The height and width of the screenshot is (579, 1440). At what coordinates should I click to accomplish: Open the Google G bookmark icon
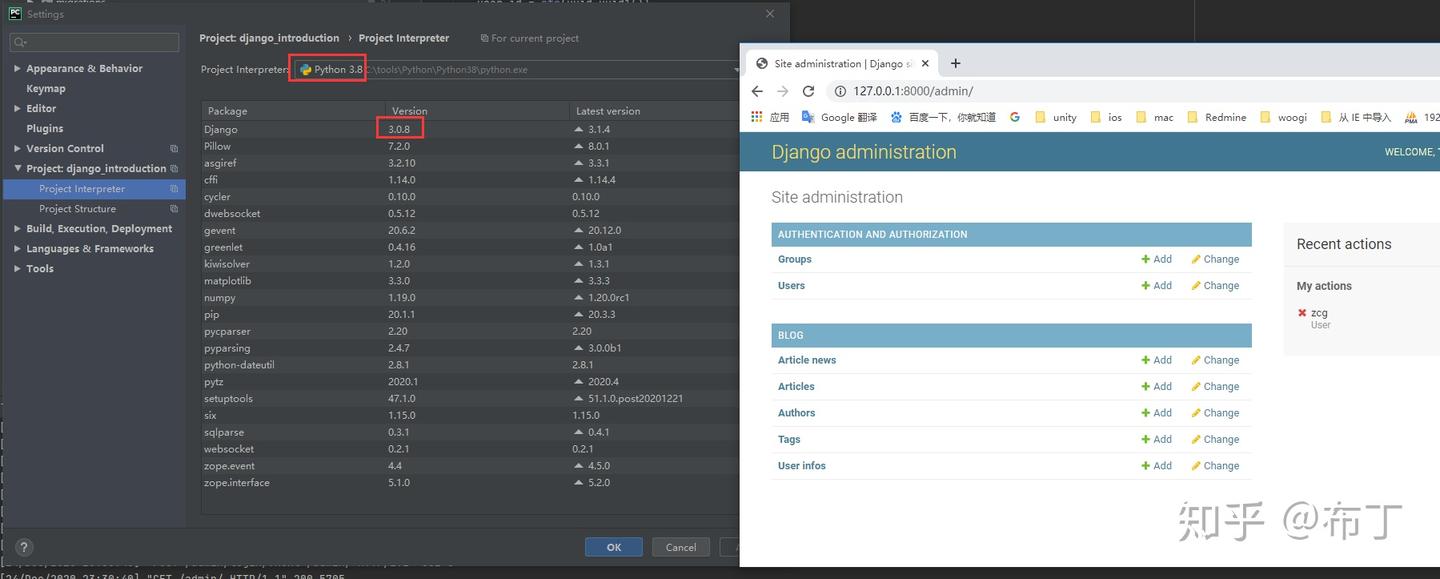pyautogui.click(x=1015, y=117)
